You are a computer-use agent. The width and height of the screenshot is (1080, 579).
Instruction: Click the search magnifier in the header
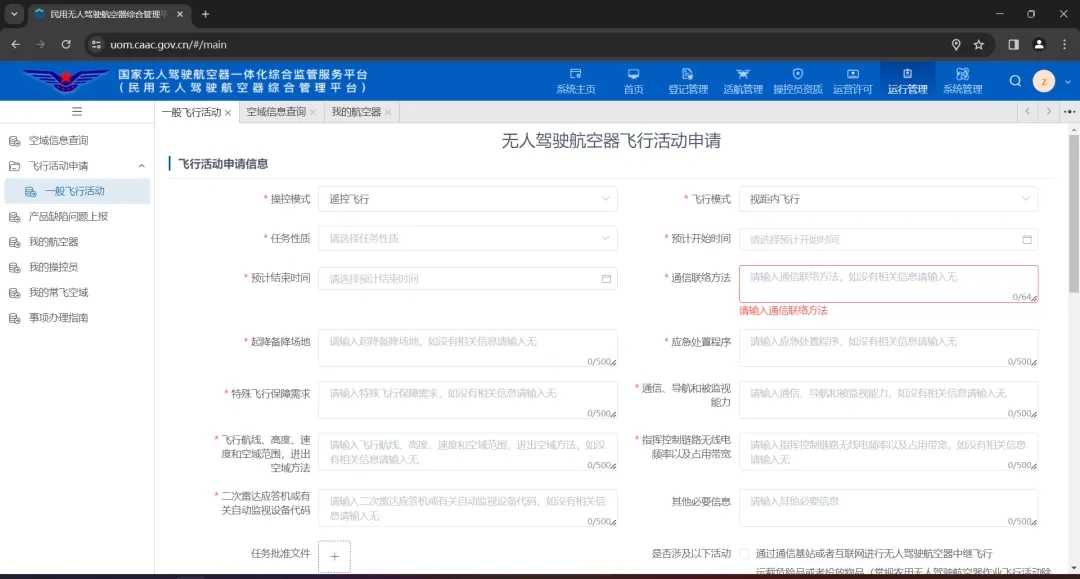point(1015,81)
